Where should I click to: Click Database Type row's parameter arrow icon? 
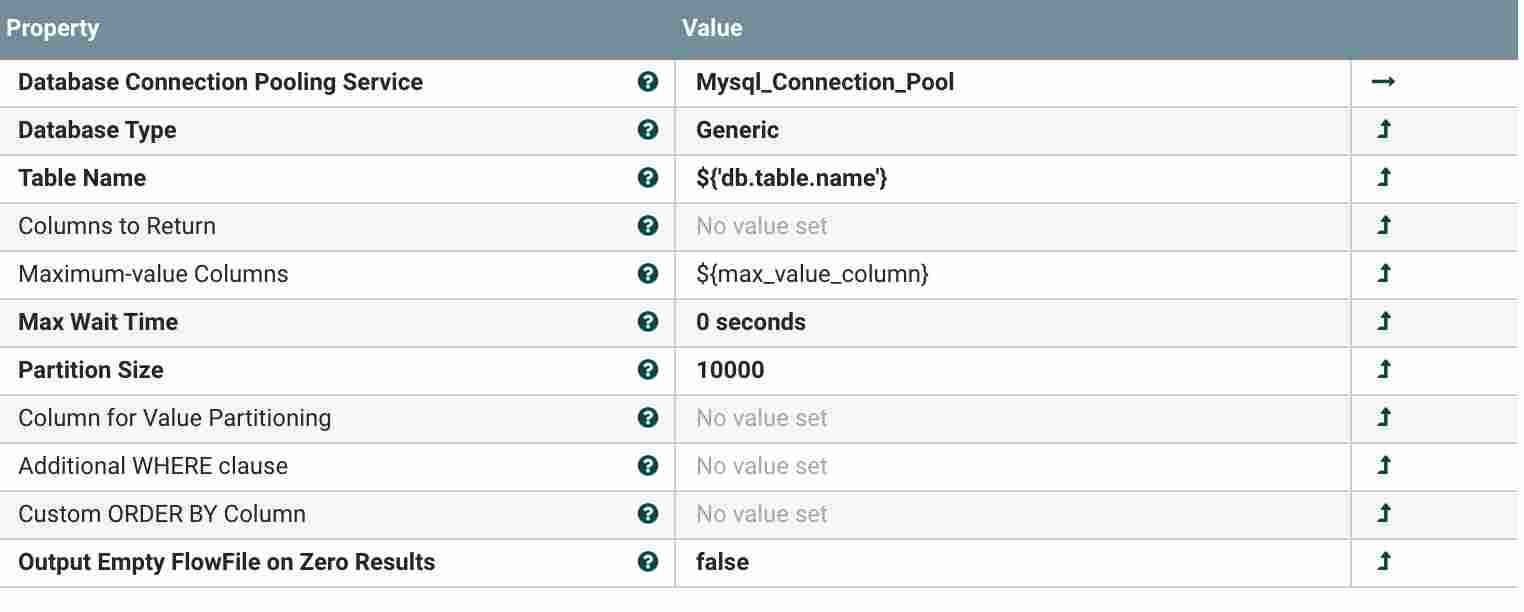(x=1384, y=130)
